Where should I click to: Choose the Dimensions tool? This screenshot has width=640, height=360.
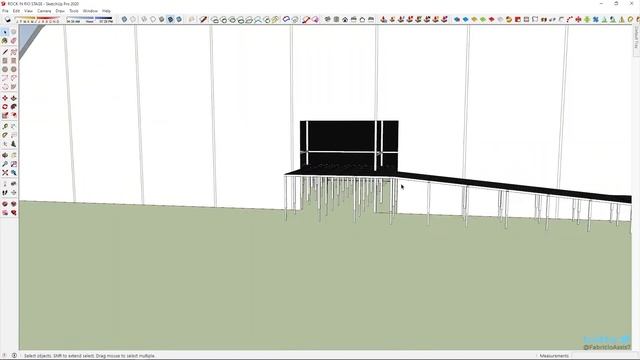click(13, 127)
